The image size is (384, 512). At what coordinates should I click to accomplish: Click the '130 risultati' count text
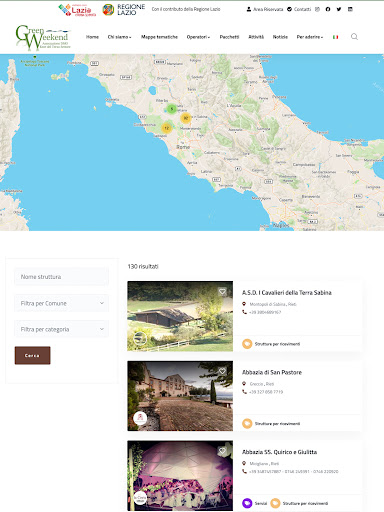(143, 266)
